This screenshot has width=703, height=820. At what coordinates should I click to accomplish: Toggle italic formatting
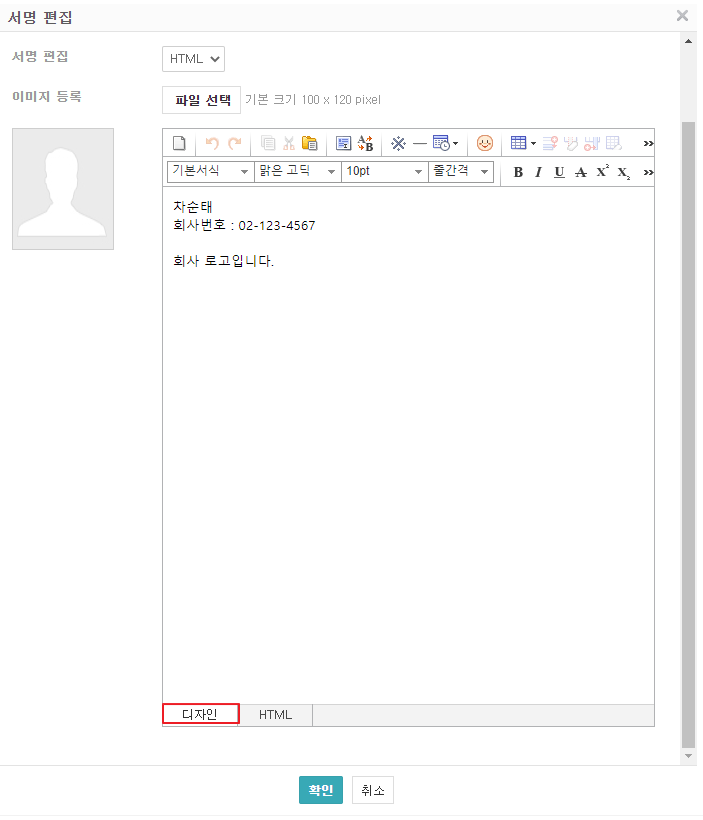538,172
